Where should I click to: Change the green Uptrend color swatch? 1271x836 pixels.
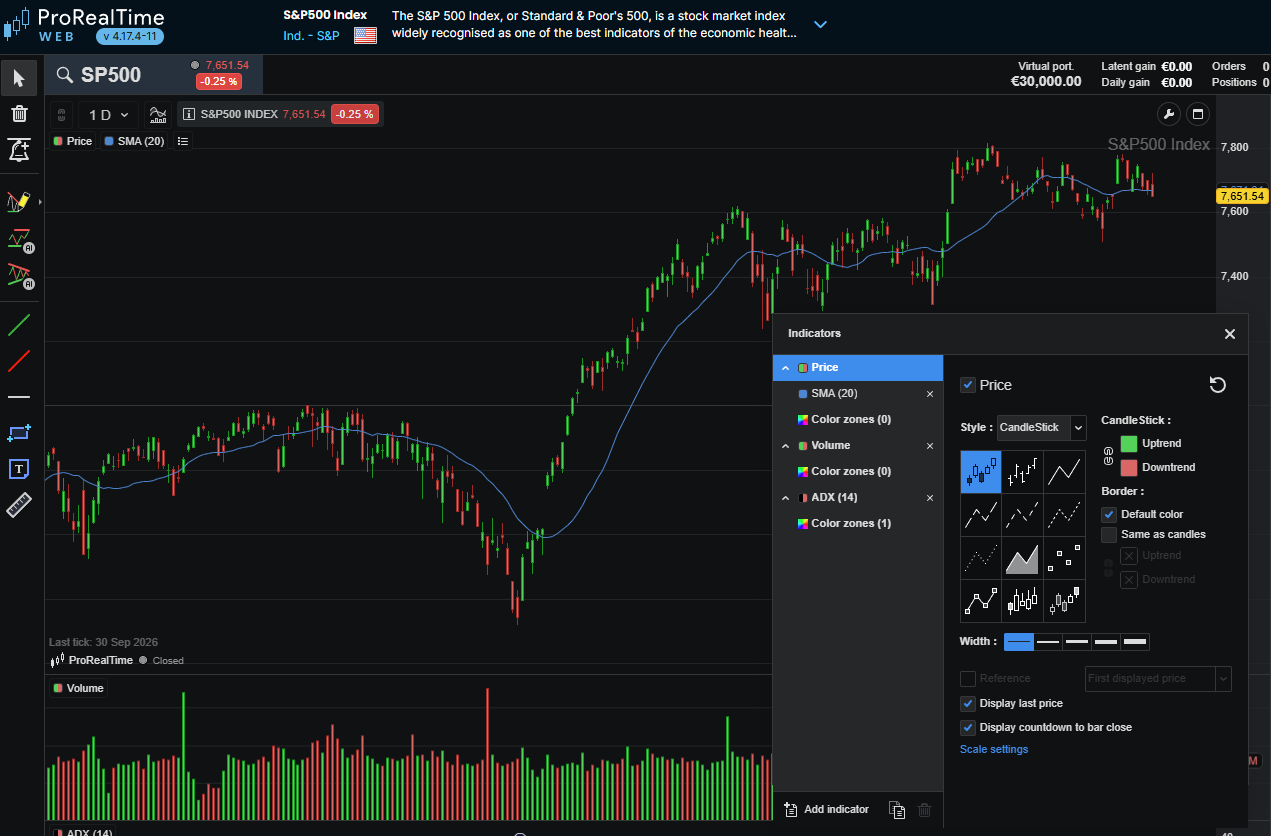pyautogui.click(x=1129, y=444)
